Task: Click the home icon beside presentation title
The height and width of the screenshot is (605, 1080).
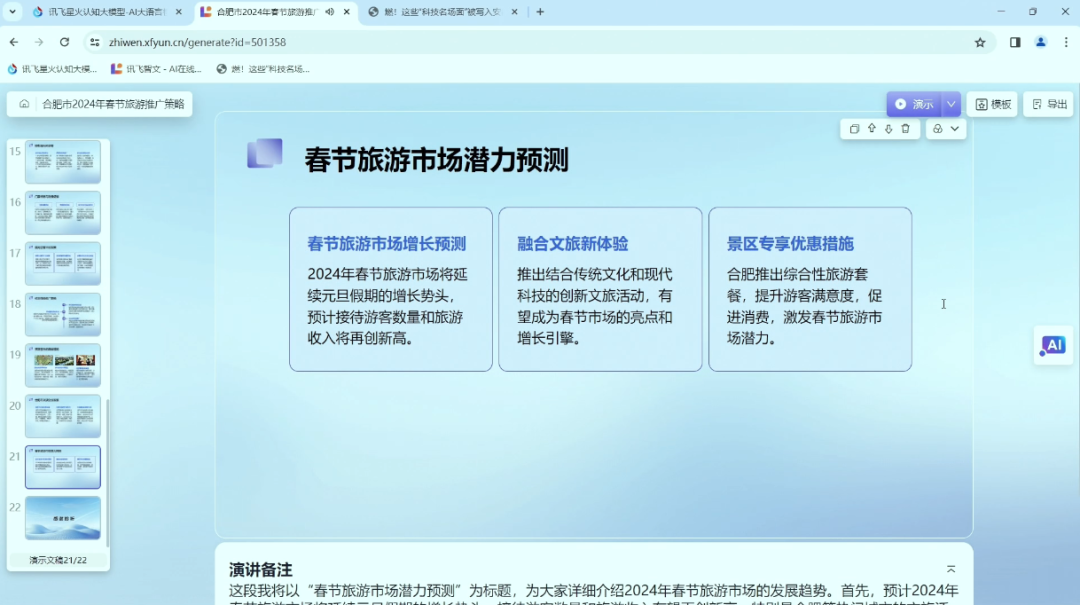Action: coord(24,104)
